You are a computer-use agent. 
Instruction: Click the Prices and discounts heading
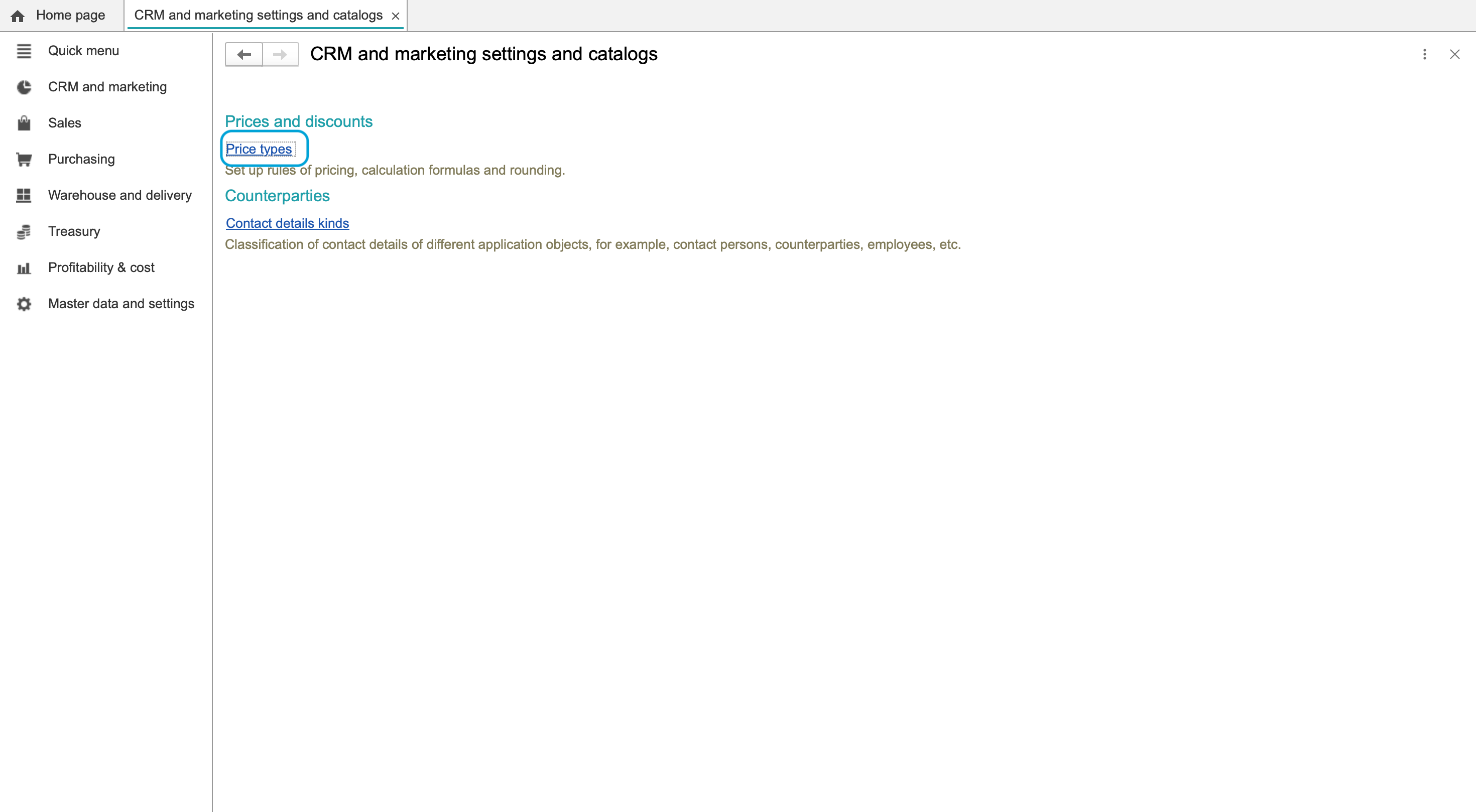(x=299, y=121)
